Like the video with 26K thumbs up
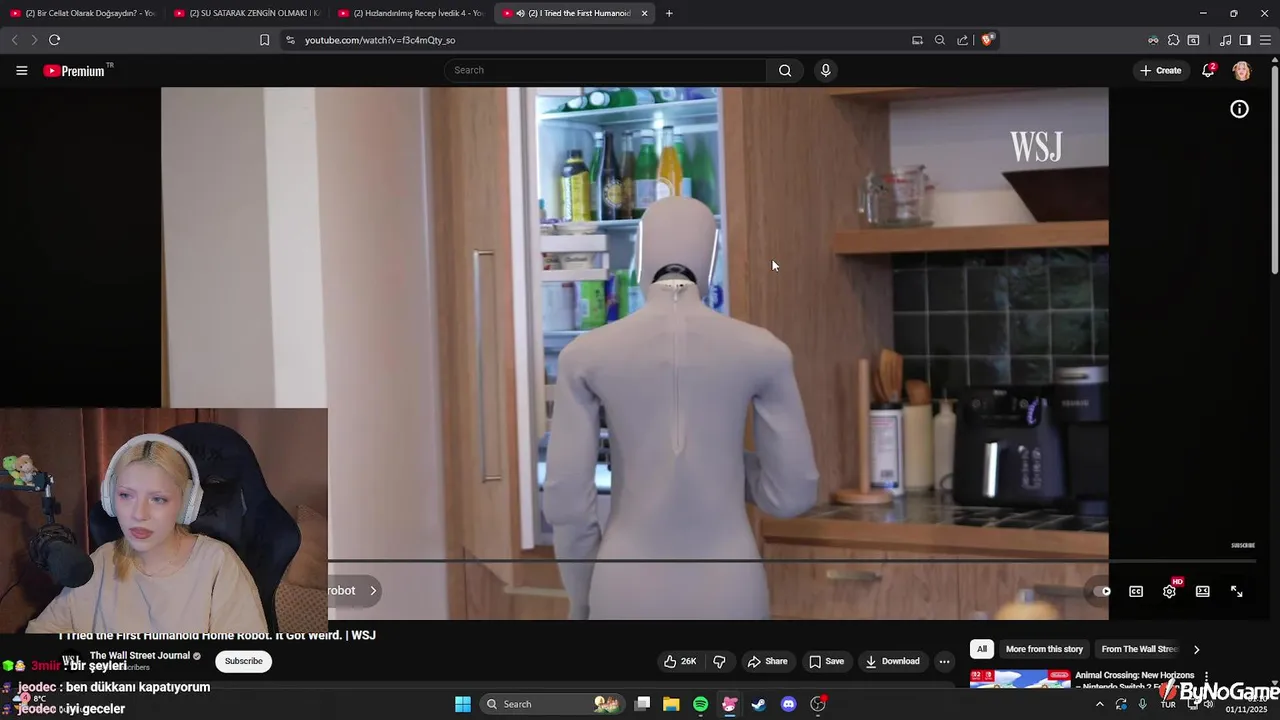This screenshot has width=1280, height=720. [680, 661]
